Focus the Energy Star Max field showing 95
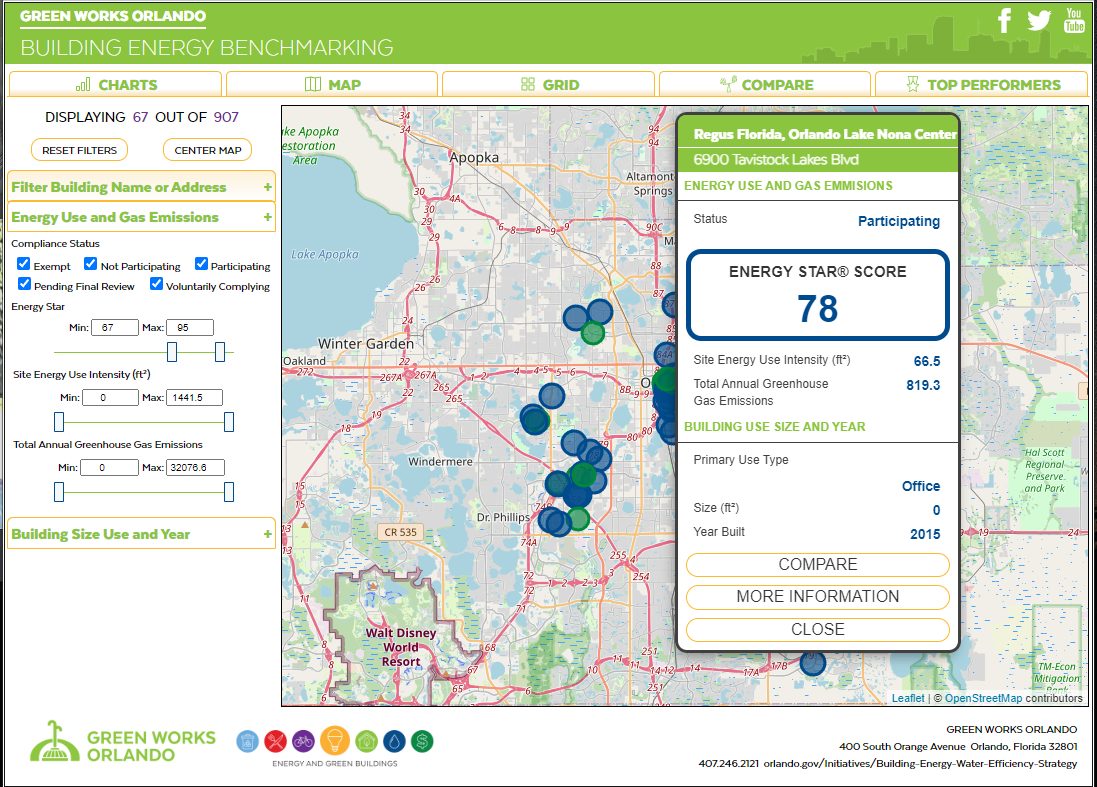 (190, 327)
